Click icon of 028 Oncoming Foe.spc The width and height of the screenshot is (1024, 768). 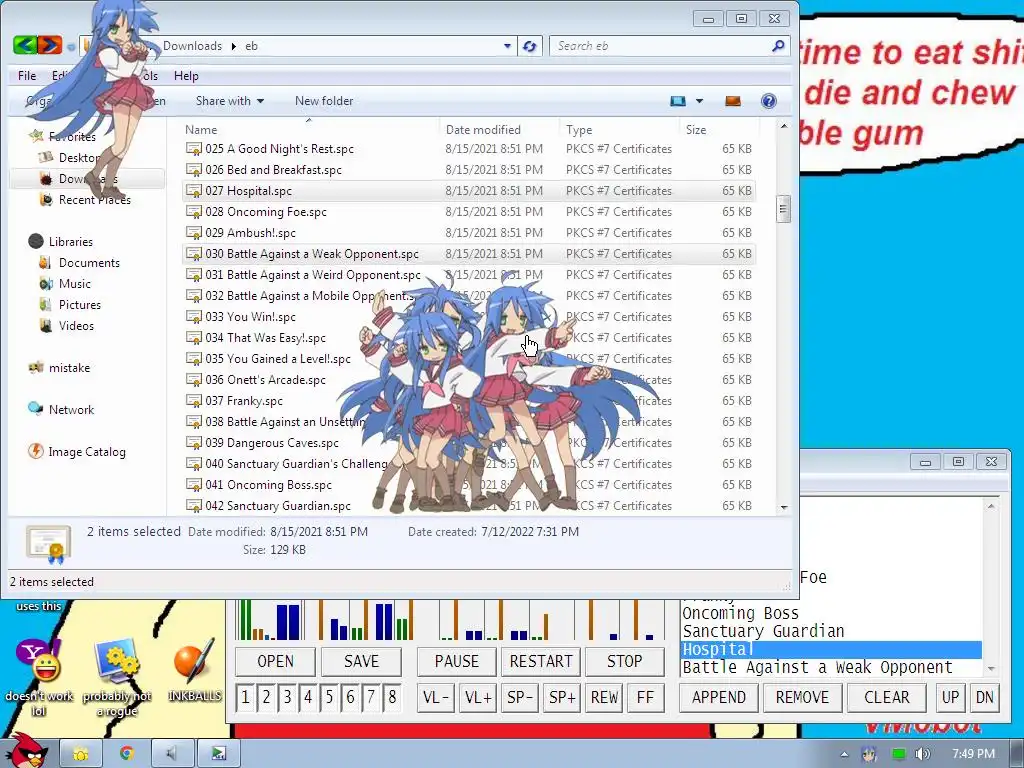pyautogui.click(x=193, y=212)
